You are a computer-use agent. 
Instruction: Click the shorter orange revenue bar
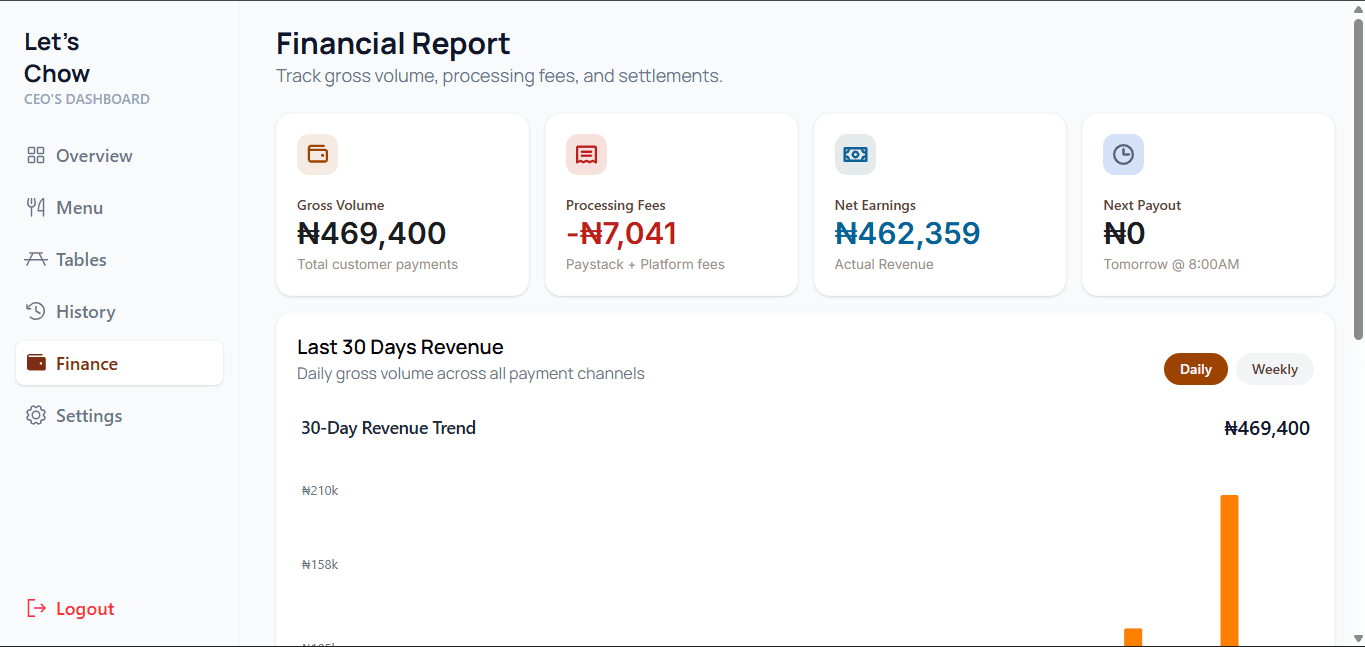pyautogui.click(x=1133, y=637)
